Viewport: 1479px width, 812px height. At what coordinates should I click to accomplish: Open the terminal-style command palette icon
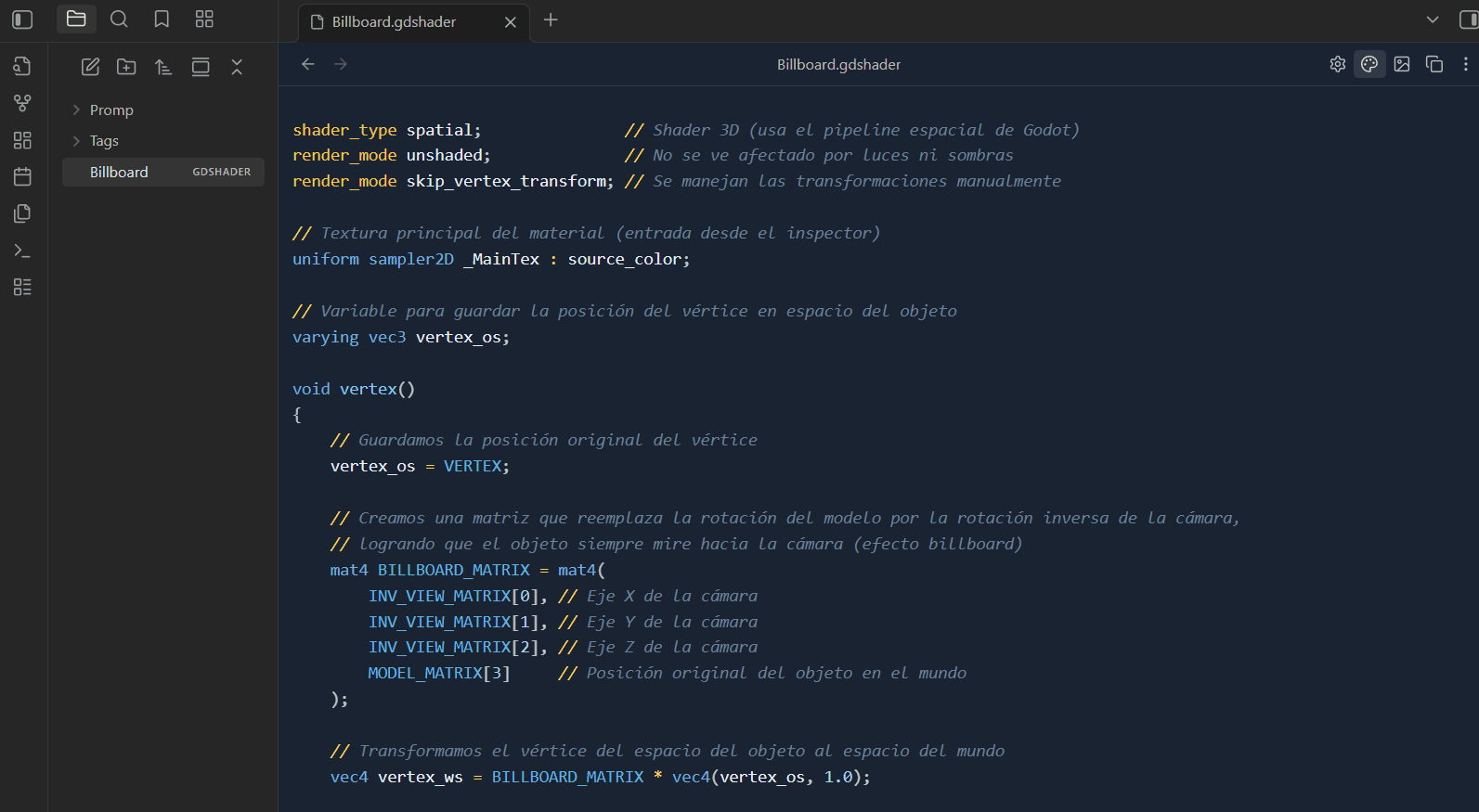(22, 251)
